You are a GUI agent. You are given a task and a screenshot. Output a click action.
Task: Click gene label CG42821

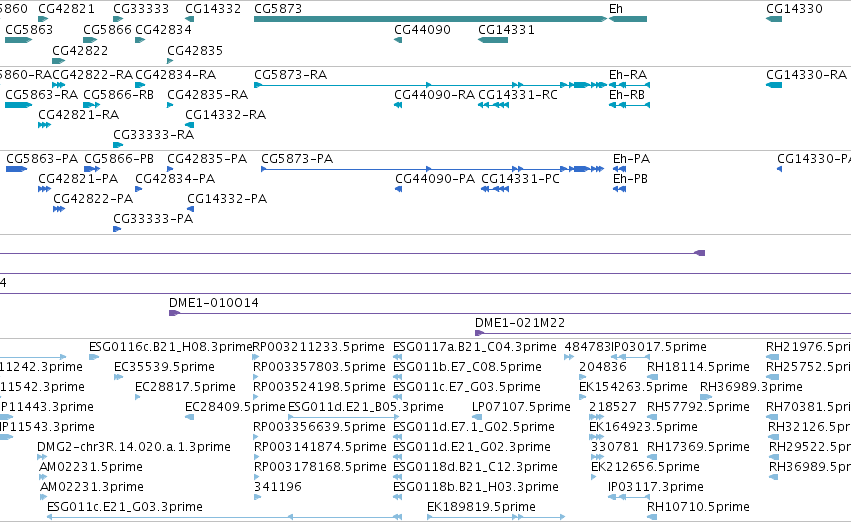coord(66,9)
